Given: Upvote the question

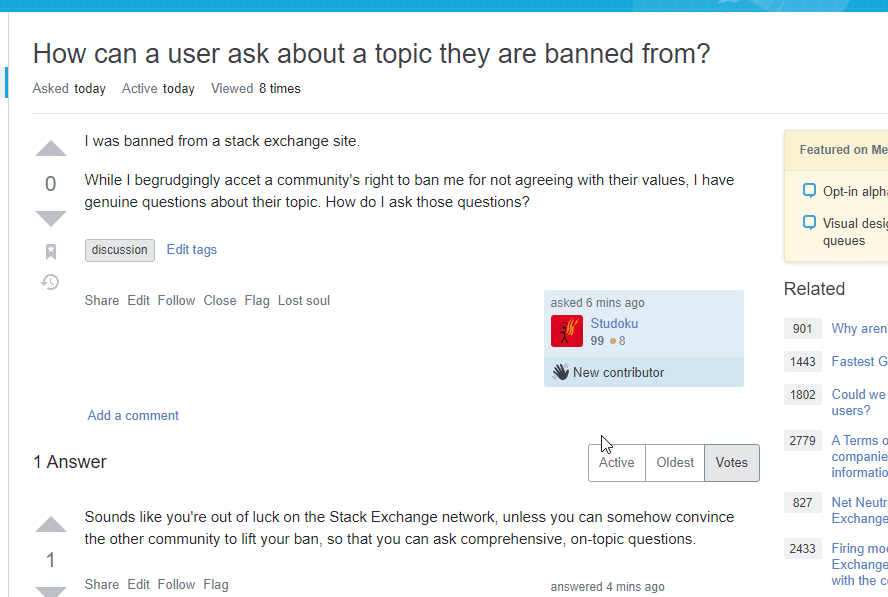Looking at the screenshot, I should point(50,148).
